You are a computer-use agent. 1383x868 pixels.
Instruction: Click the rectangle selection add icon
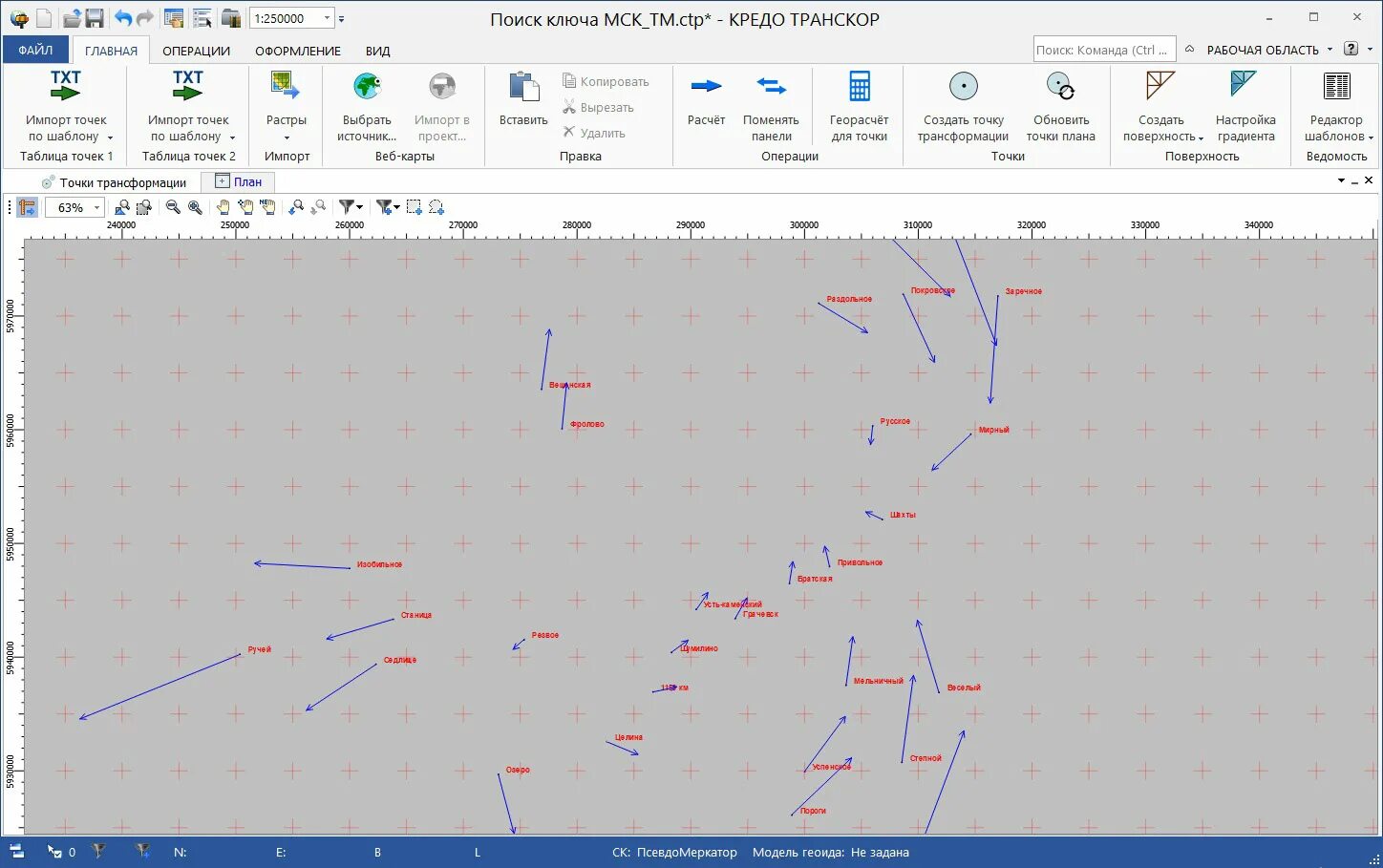click(x=415, y=207)
